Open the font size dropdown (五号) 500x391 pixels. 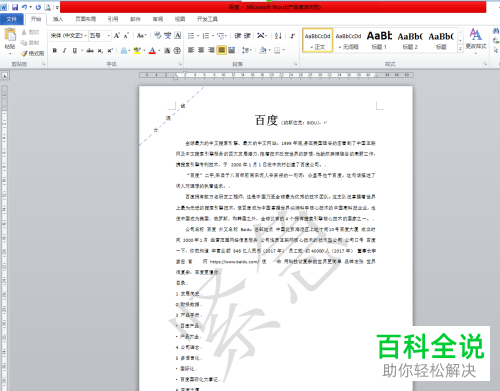pyautogui.click(x=108, y=35)
